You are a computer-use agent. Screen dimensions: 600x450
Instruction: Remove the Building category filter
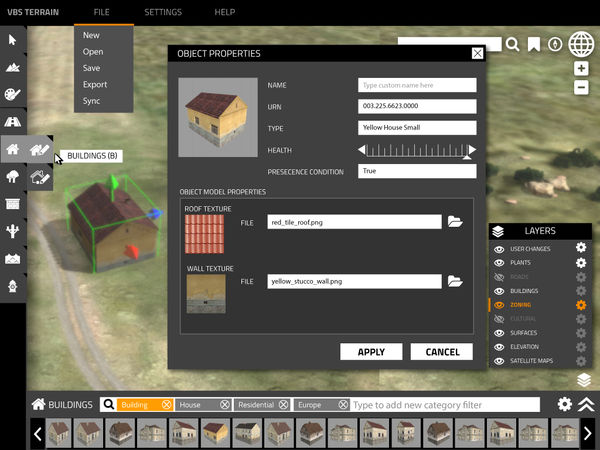pyautogui.click(x=166, y=404)
